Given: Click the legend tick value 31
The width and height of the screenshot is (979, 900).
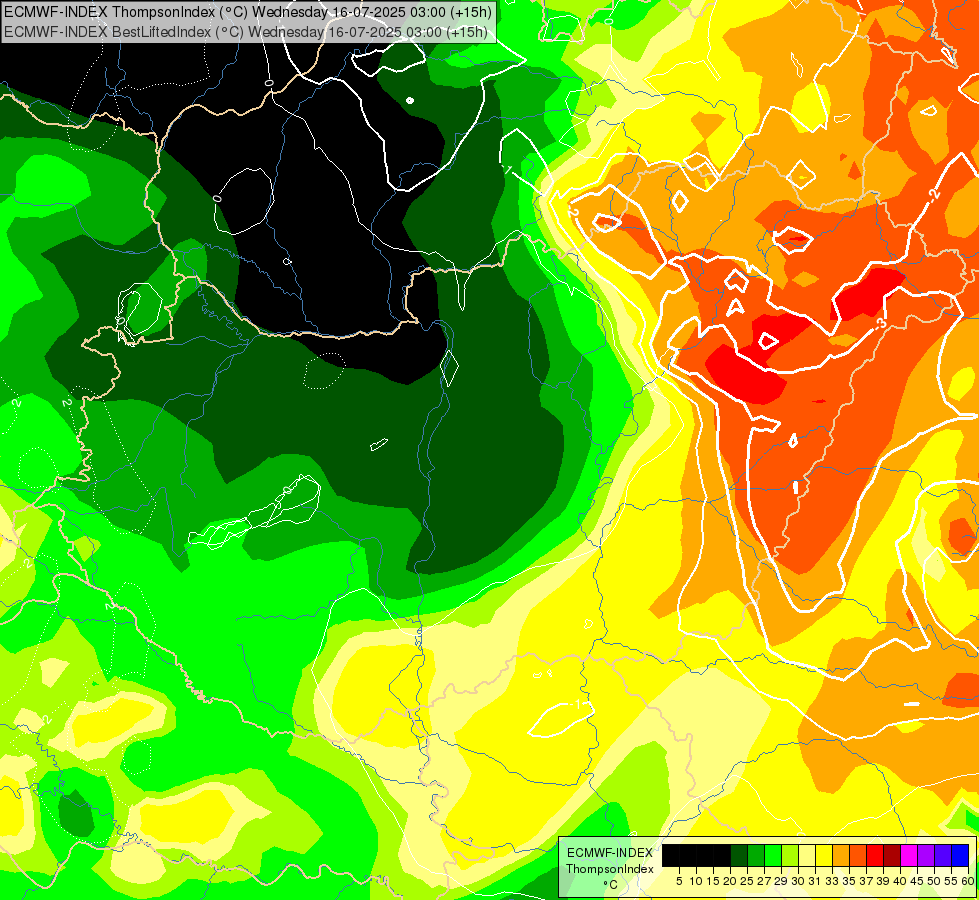Looking at the screenshot, I should (x=815, y=881).
